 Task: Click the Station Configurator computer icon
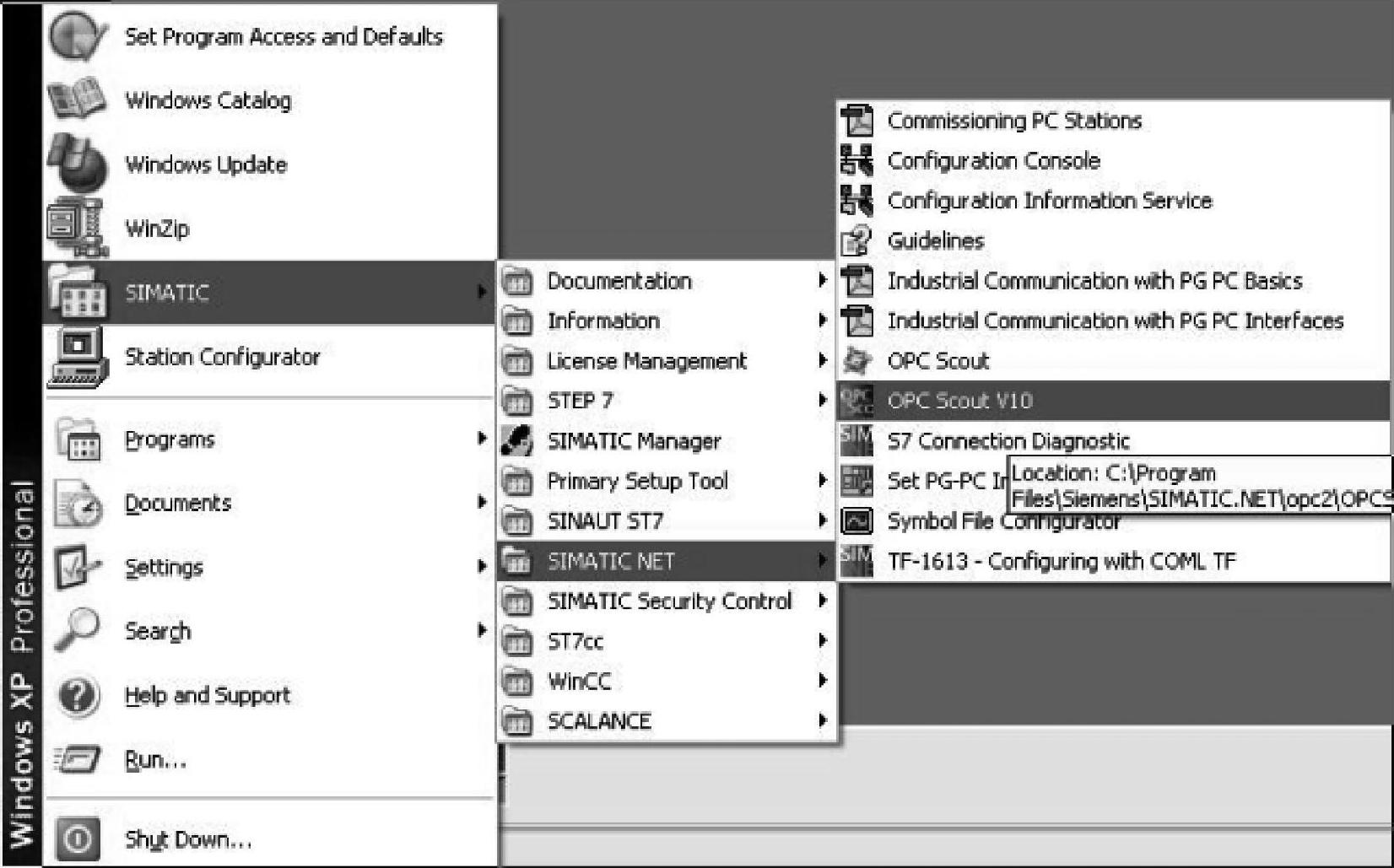click(77, 357)
